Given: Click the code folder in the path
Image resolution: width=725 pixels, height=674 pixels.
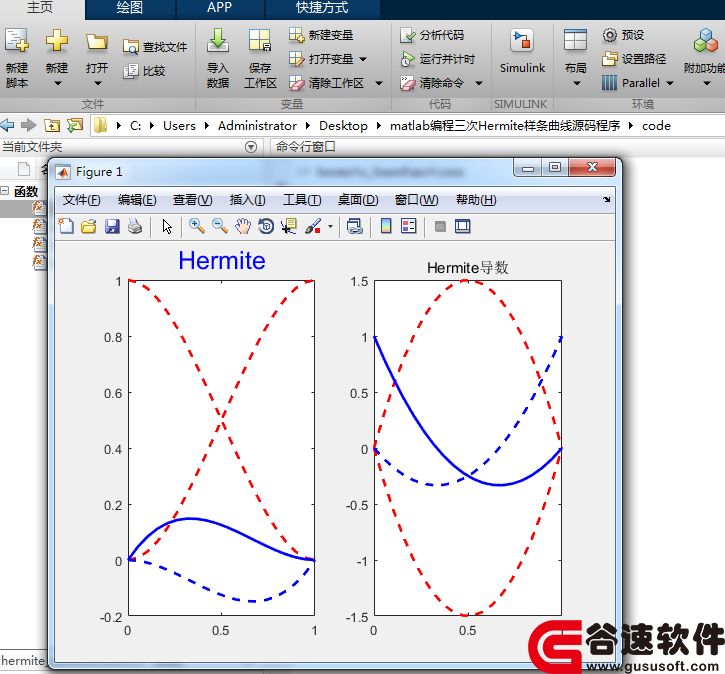Looking at the screenshot, I should (x=656, y=126).
